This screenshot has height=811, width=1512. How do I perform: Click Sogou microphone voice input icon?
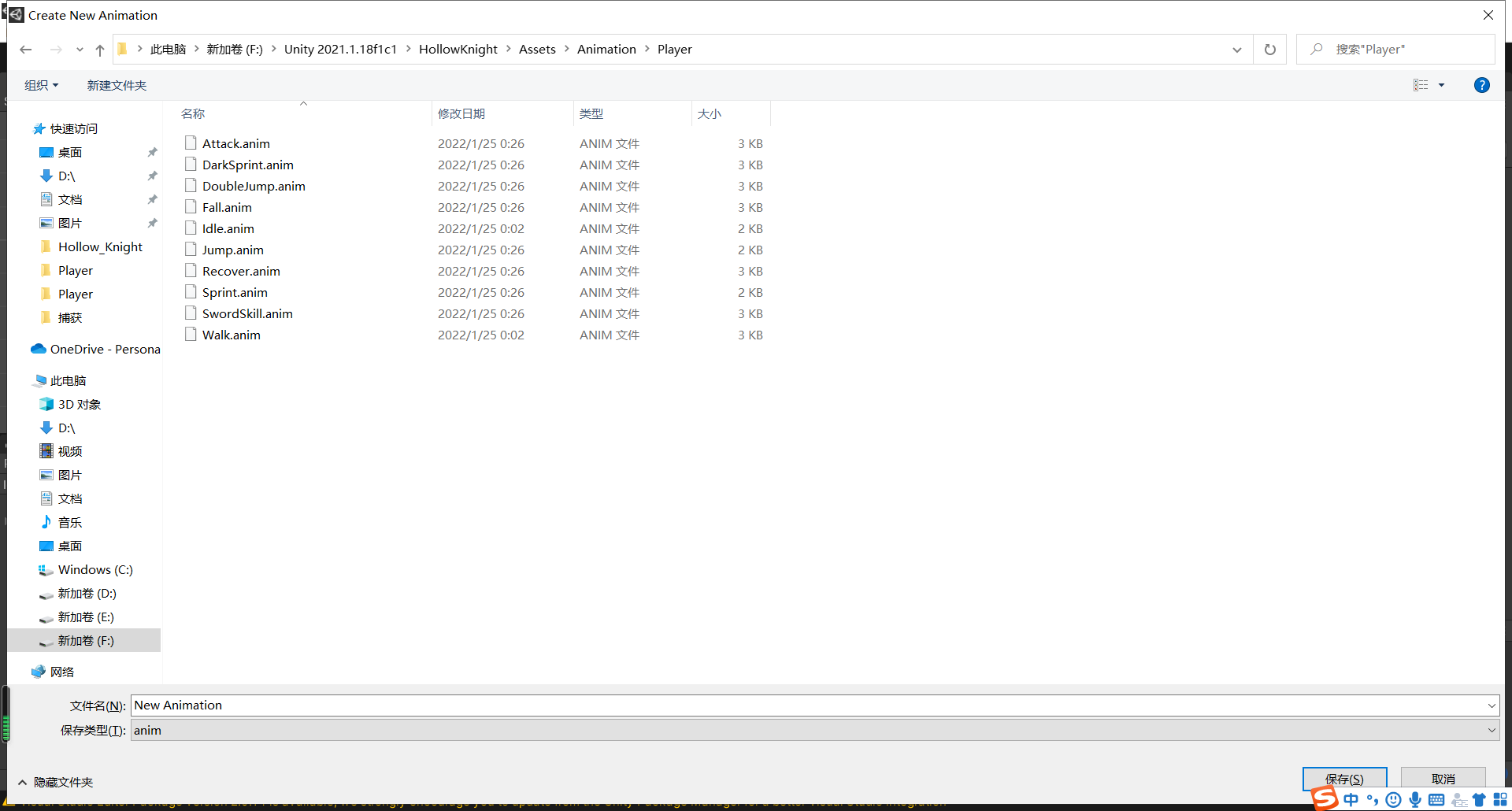point(1415,800)
